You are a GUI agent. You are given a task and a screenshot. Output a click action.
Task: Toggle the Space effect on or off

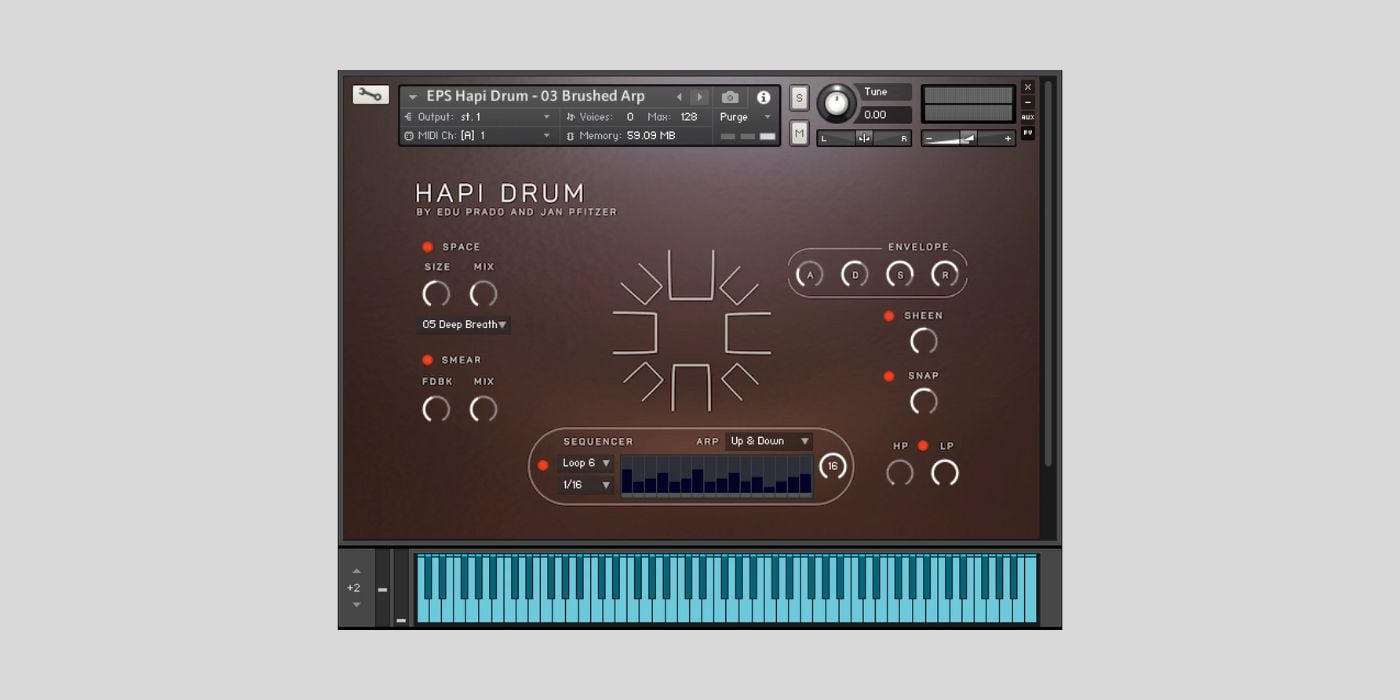point(428,245)
